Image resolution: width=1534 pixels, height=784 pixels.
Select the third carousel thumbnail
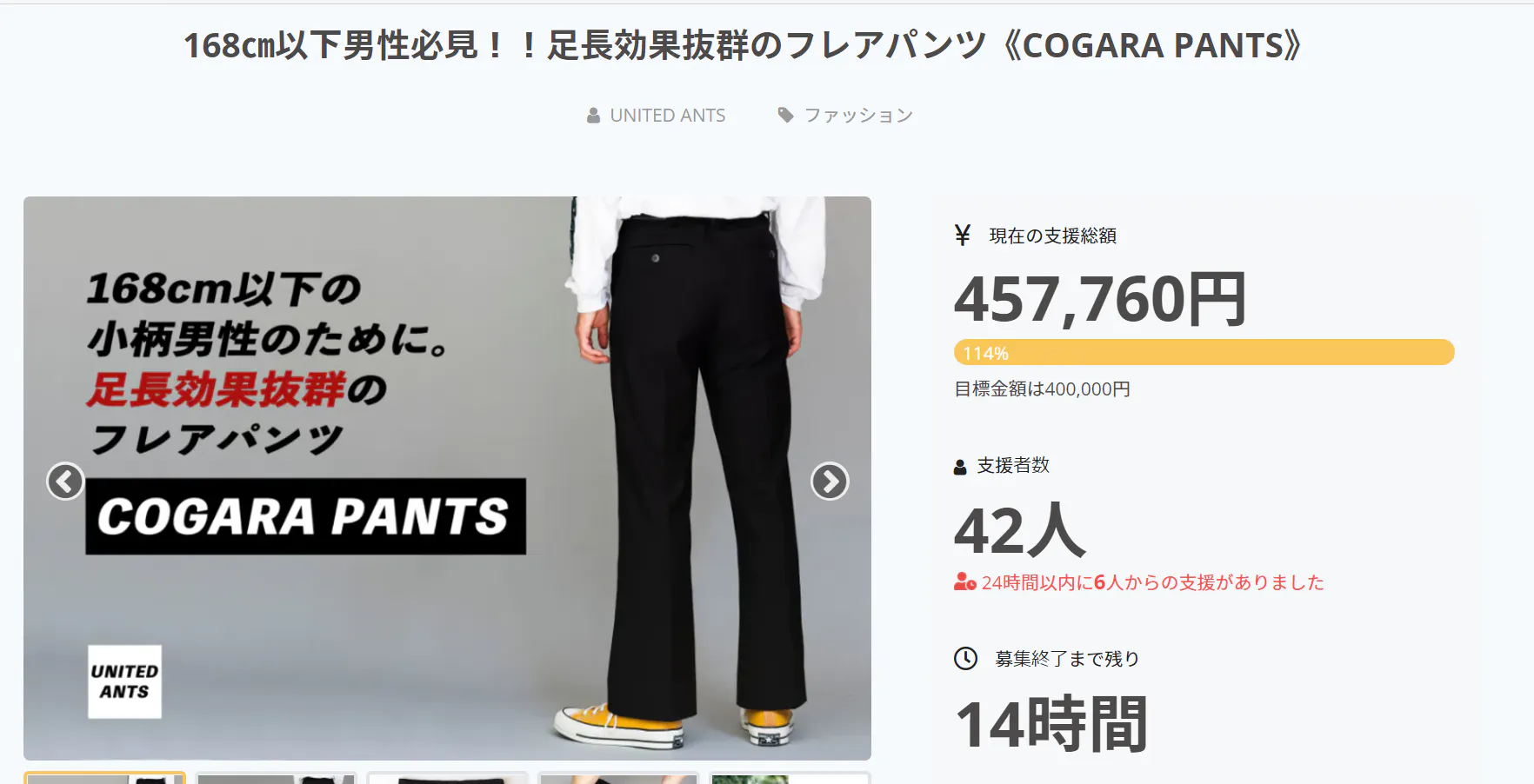click(x=447, y=778)
